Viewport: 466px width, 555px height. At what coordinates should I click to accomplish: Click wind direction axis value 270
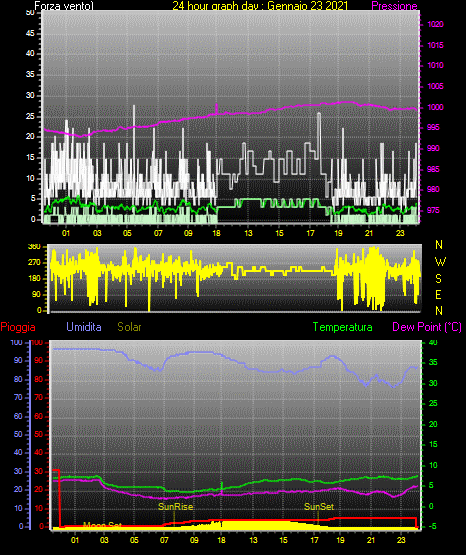point(34,263)
